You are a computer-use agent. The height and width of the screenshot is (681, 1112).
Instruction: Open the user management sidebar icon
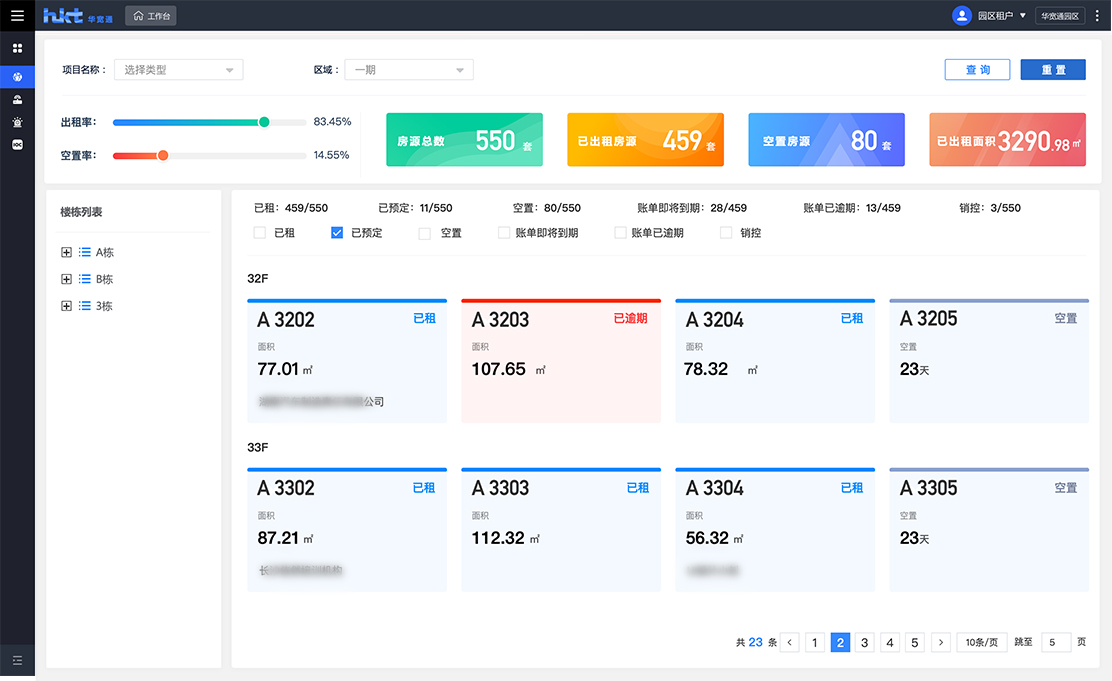17,99
